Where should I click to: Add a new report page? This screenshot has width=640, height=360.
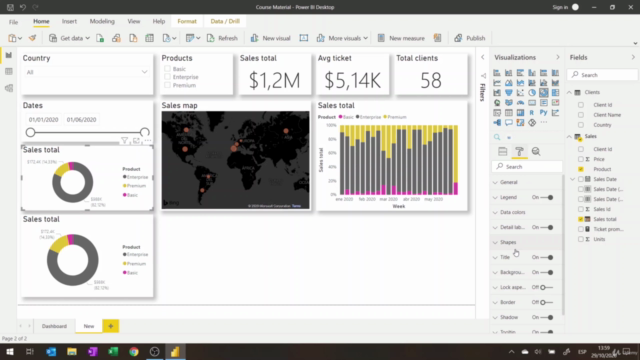pyautogui.click(x=111, y=326)
